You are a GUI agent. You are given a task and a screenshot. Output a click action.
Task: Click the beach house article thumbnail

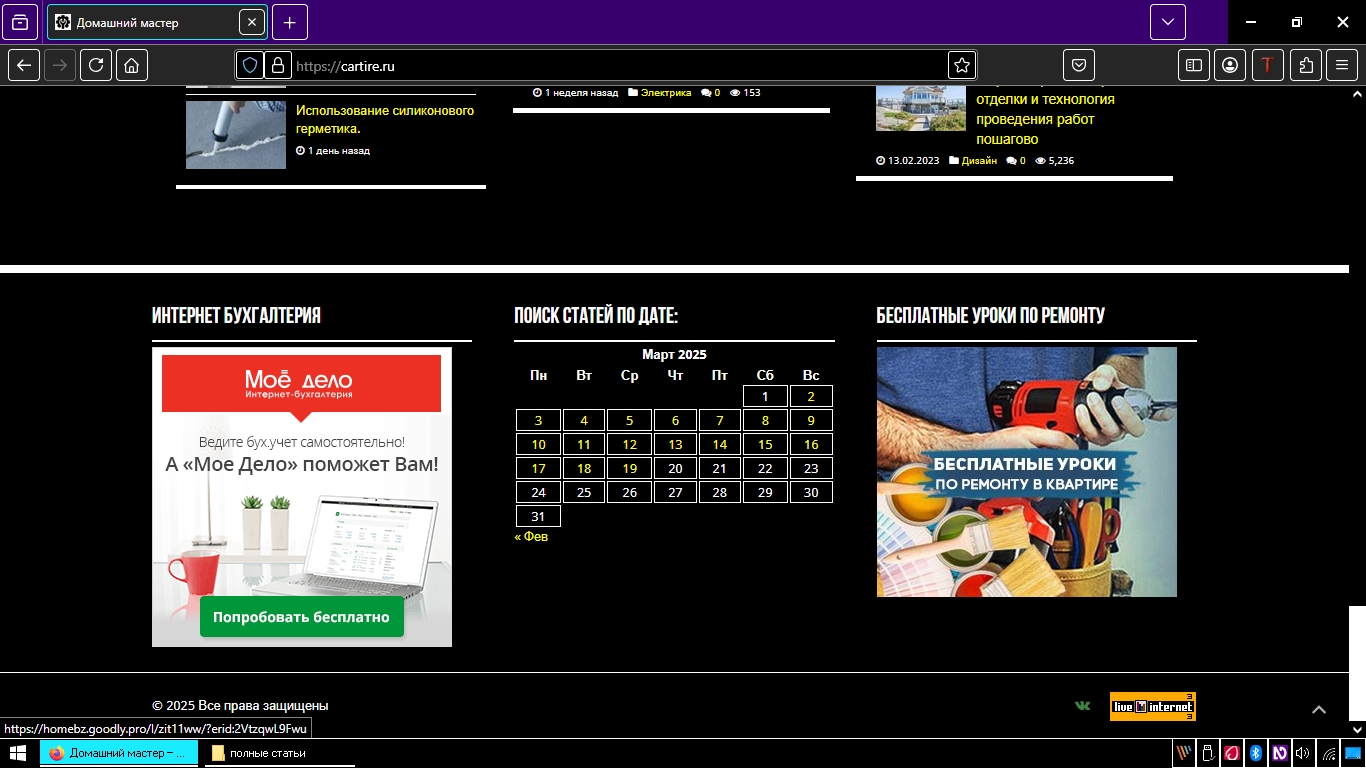pos(921,108)
